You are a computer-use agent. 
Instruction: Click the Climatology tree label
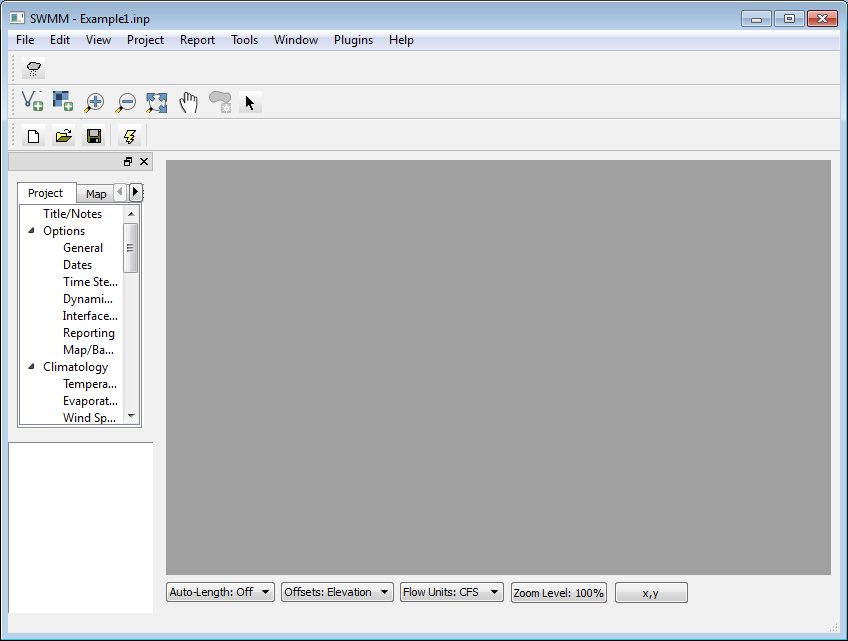[x=75, y=367]
